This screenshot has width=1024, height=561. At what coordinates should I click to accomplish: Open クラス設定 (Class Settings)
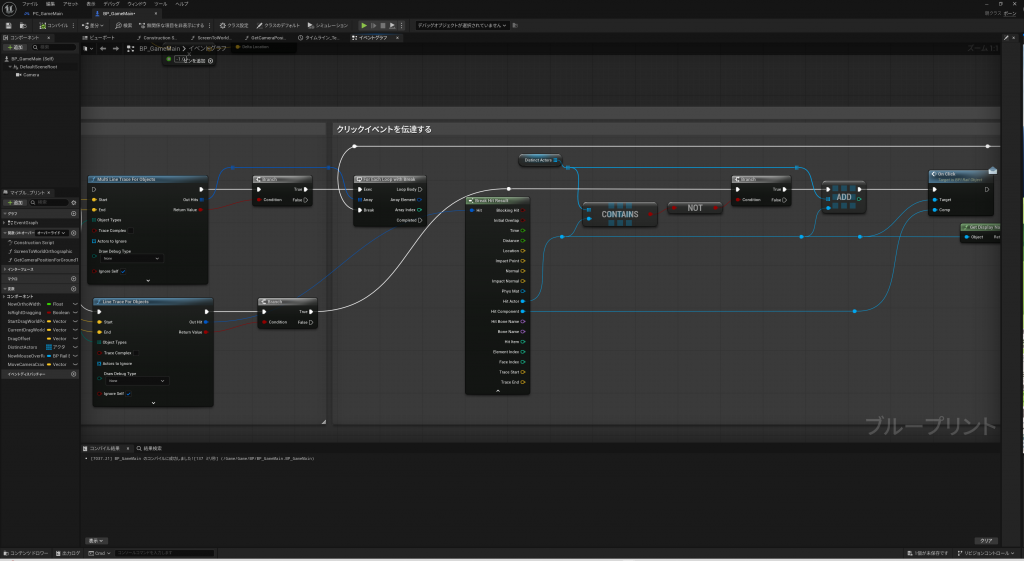pos(234,25)
